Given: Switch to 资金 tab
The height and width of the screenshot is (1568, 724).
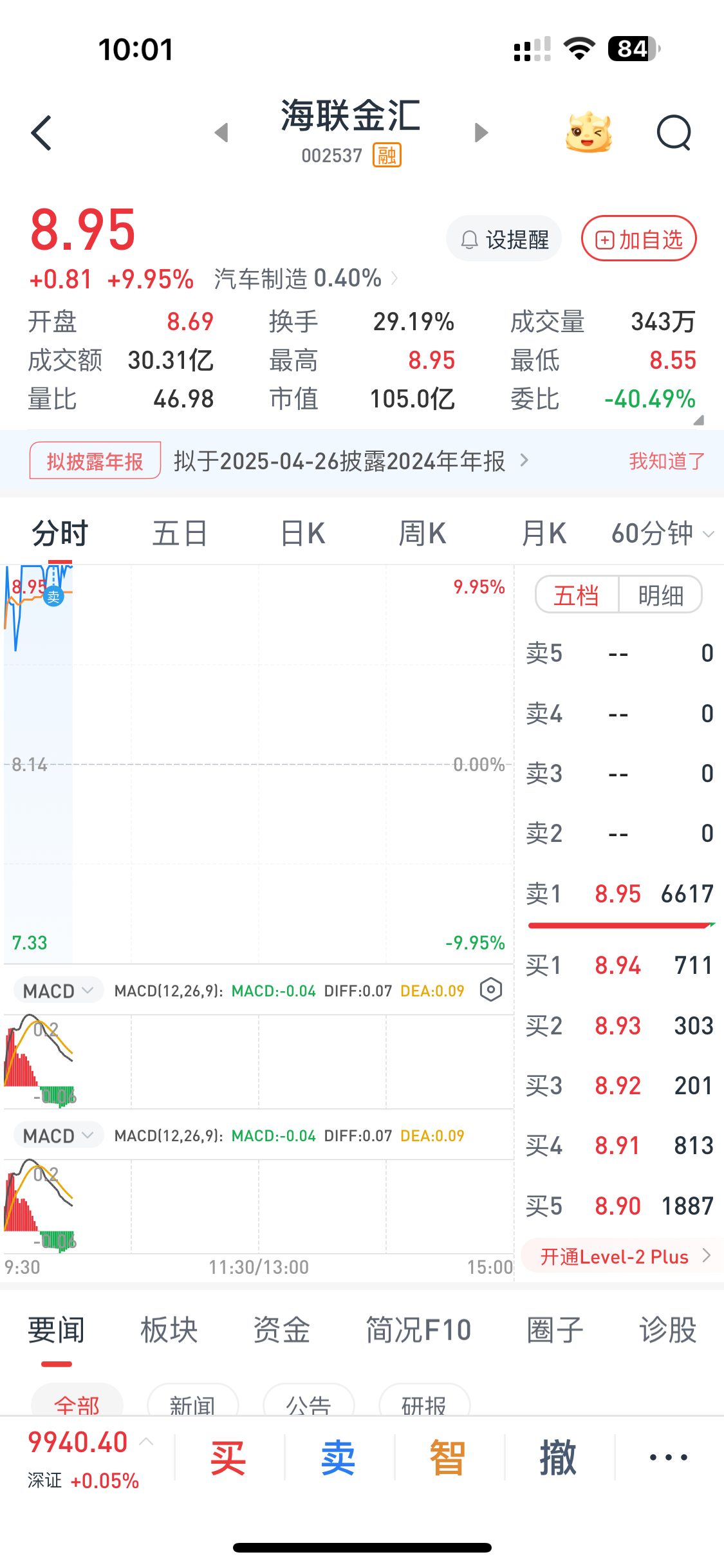Looking at the screenshot, I should (x=281, y=1330).
